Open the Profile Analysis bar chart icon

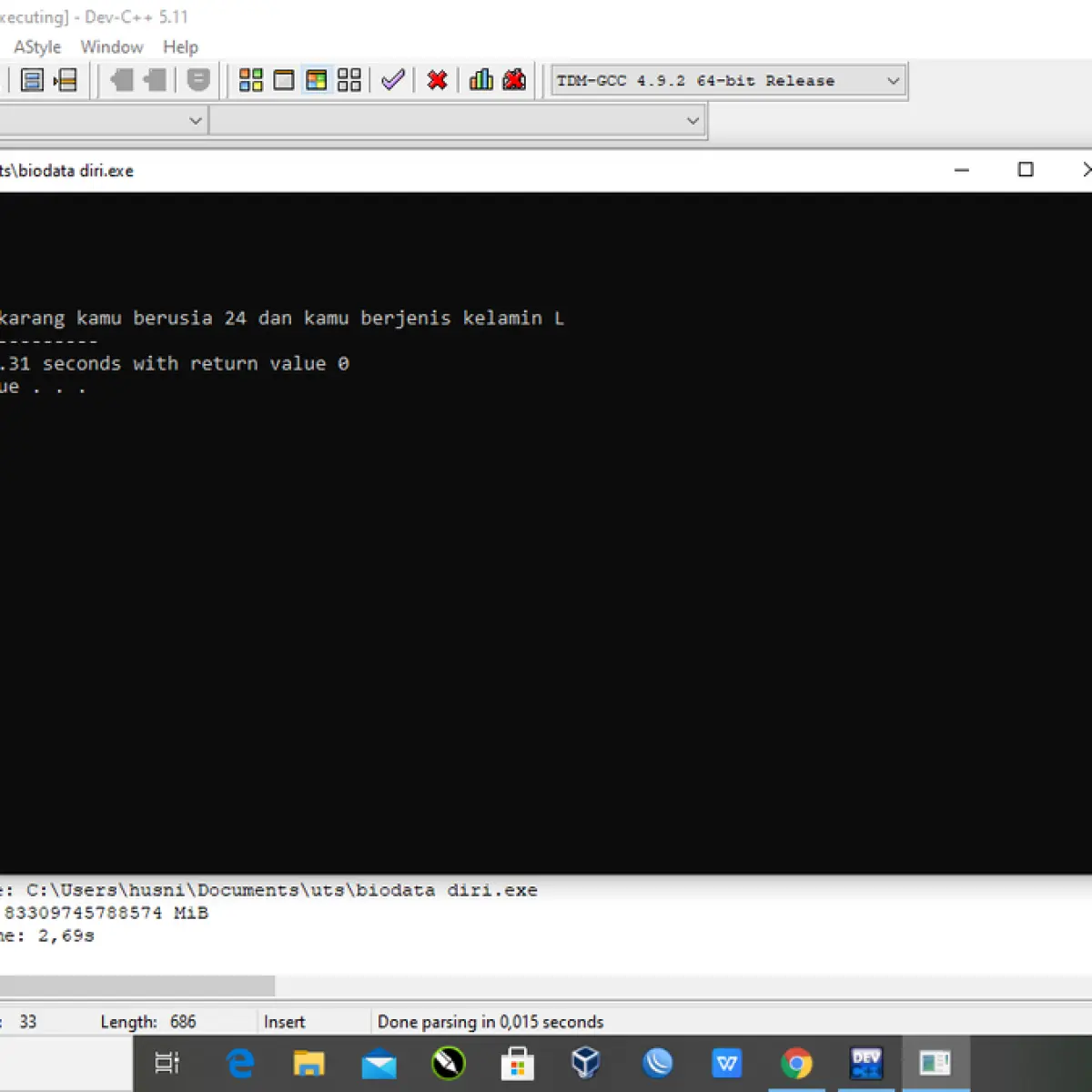481,80
